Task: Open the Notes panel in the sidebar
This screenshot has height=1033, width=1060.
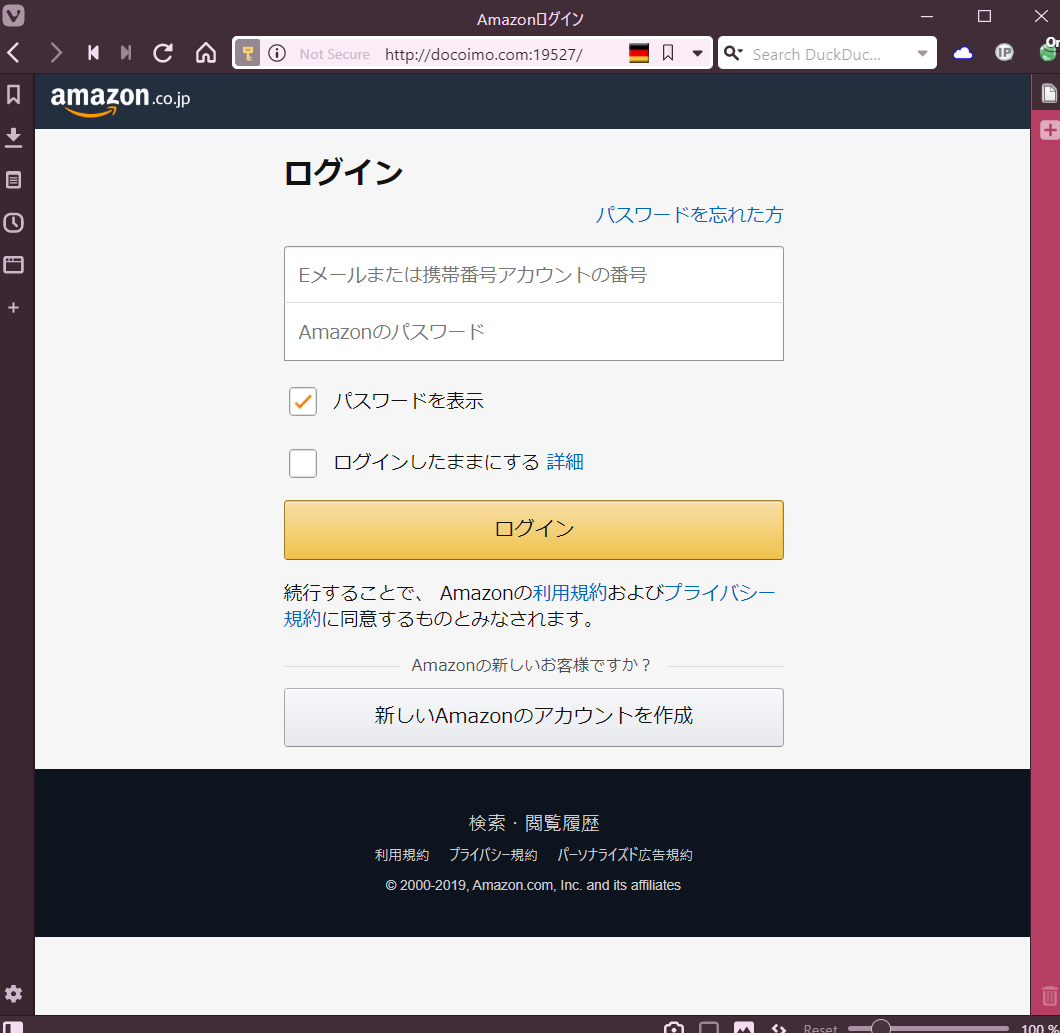Action: [x=14, y=180]
